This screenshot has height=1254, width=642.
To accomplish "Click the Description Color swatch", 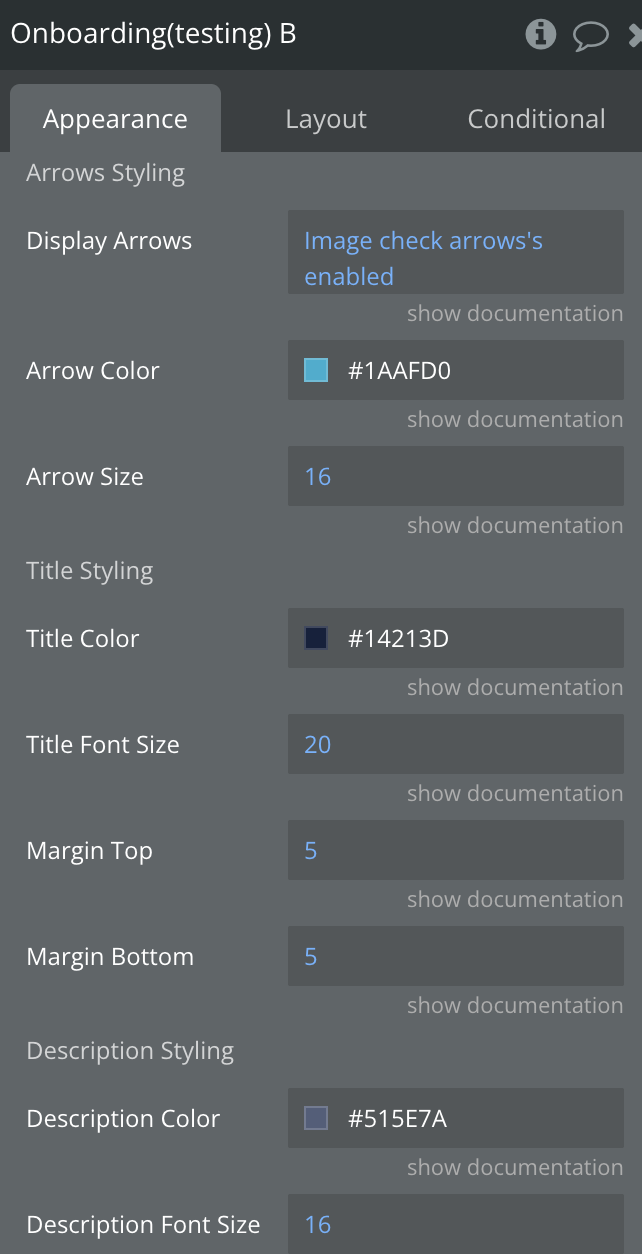I will pyautogui.click(x=316, y=1119).
